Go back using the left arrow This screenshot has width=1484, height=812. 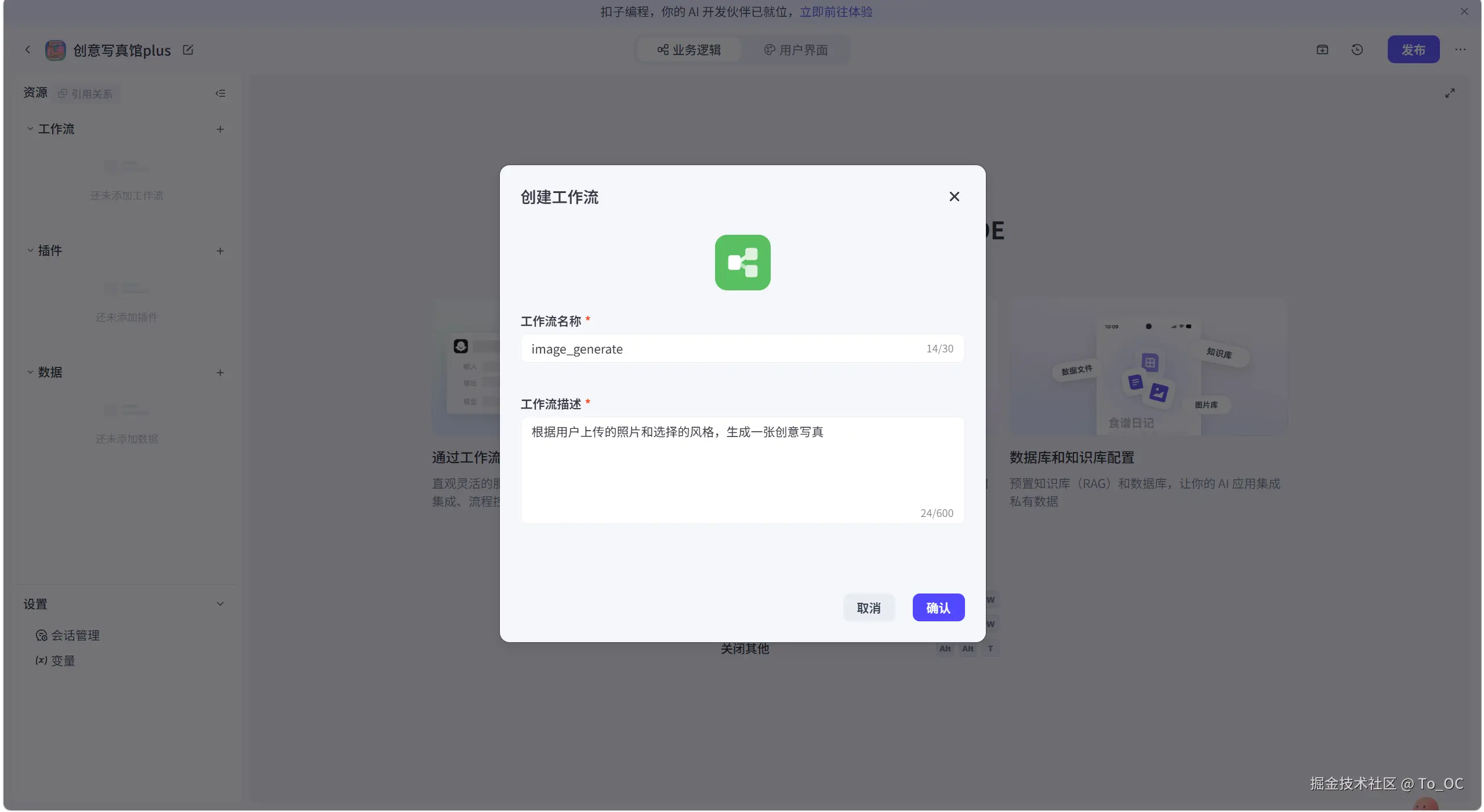27,50
